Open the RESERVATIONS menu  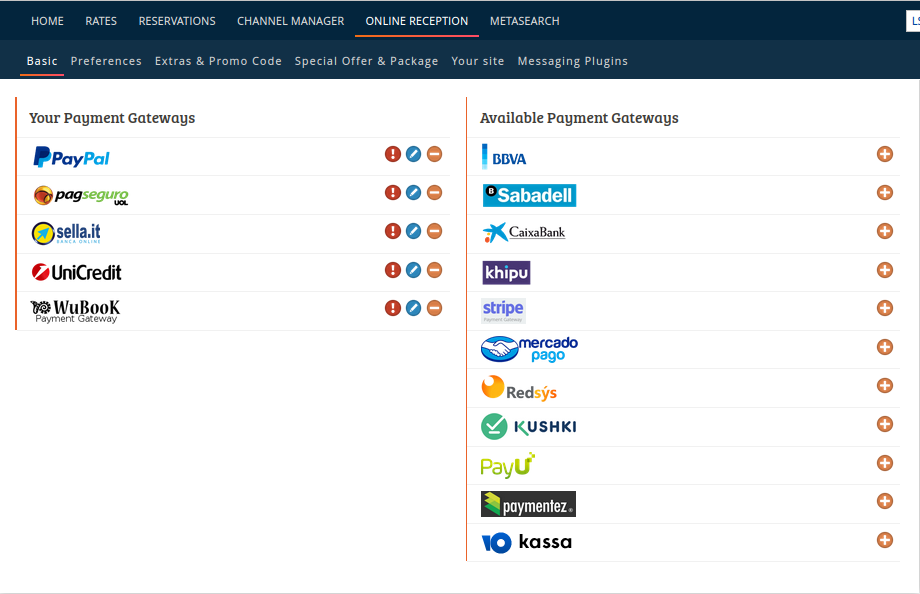click(x=177, y=21)
